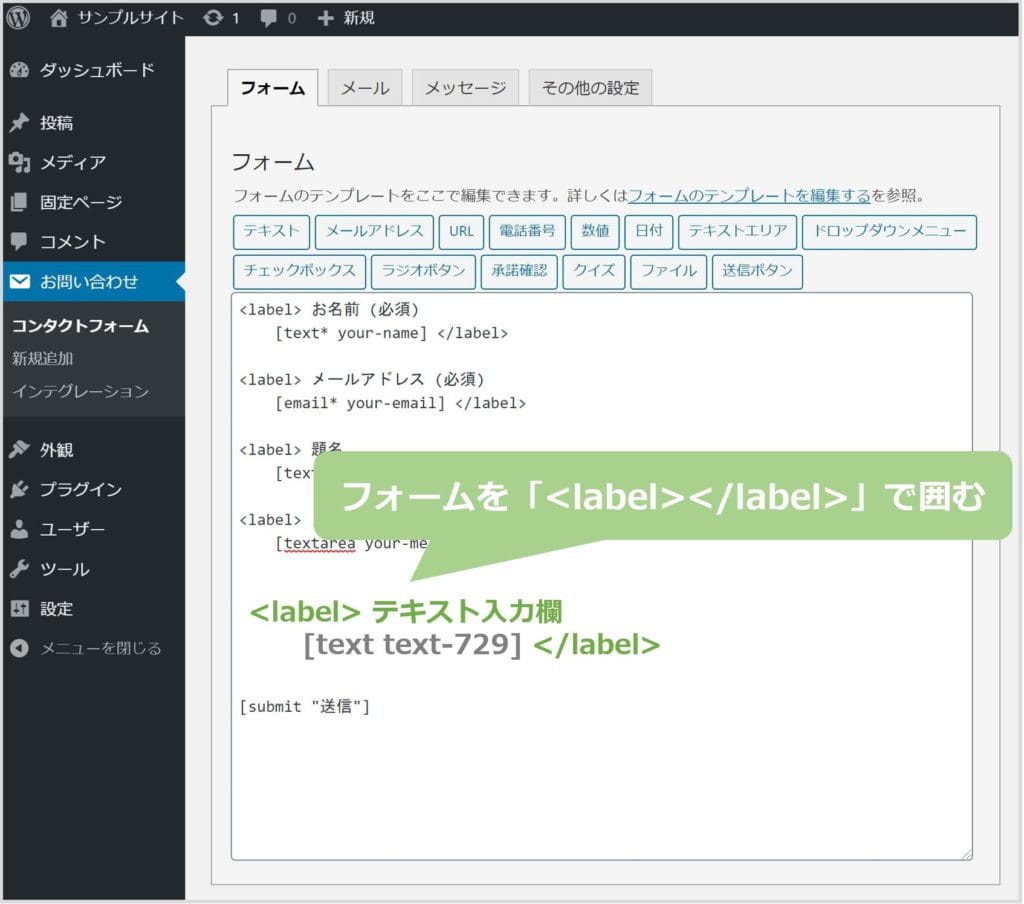
Task: Click the home icon beside サンプルサイト
Action: [x=59, y=18]
